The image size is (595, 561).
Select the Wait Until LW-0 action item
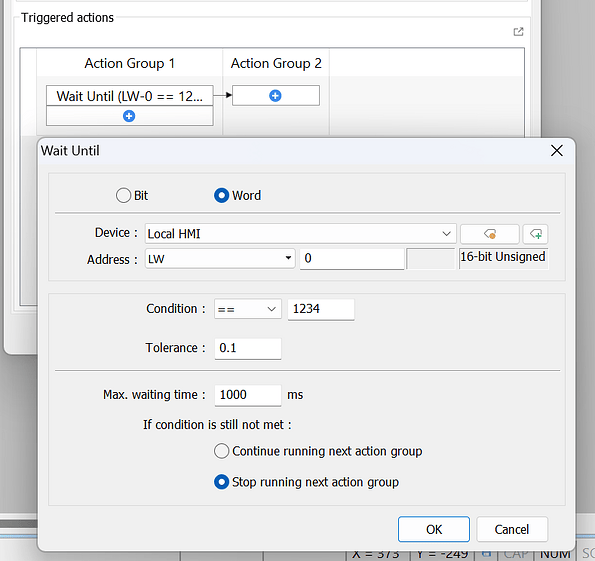(x=129, y=96)
